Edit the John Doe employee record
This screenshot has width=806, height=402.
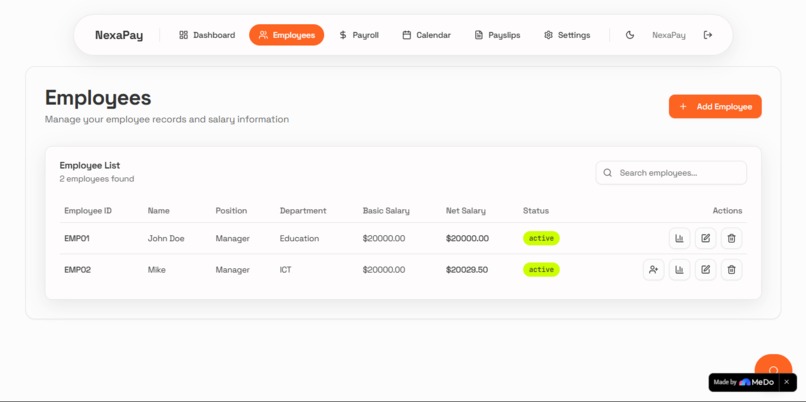click(x=705, y=239)
